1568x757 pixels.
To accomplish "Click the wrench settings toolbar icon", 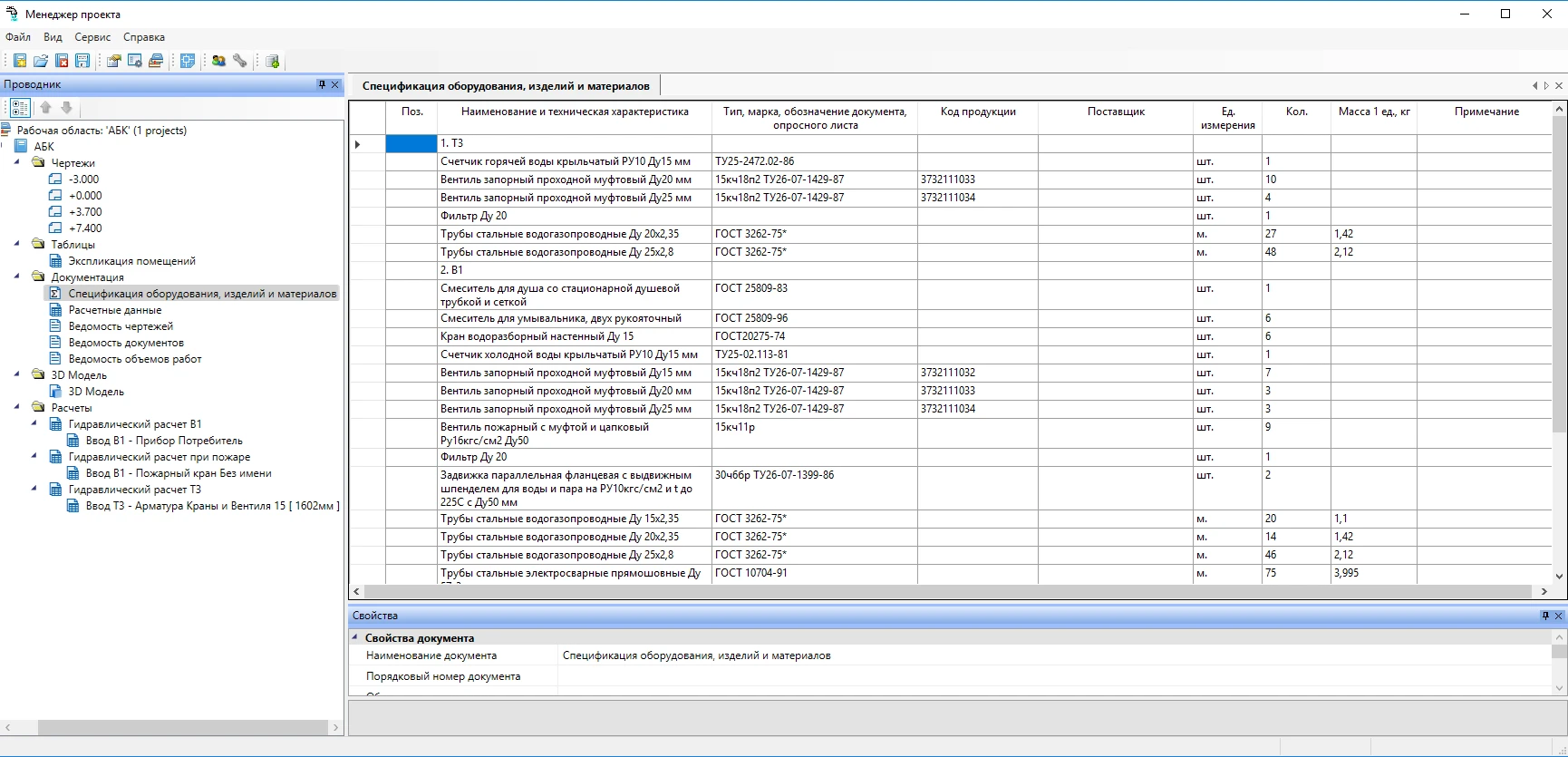I will click(x=240, y=61).
